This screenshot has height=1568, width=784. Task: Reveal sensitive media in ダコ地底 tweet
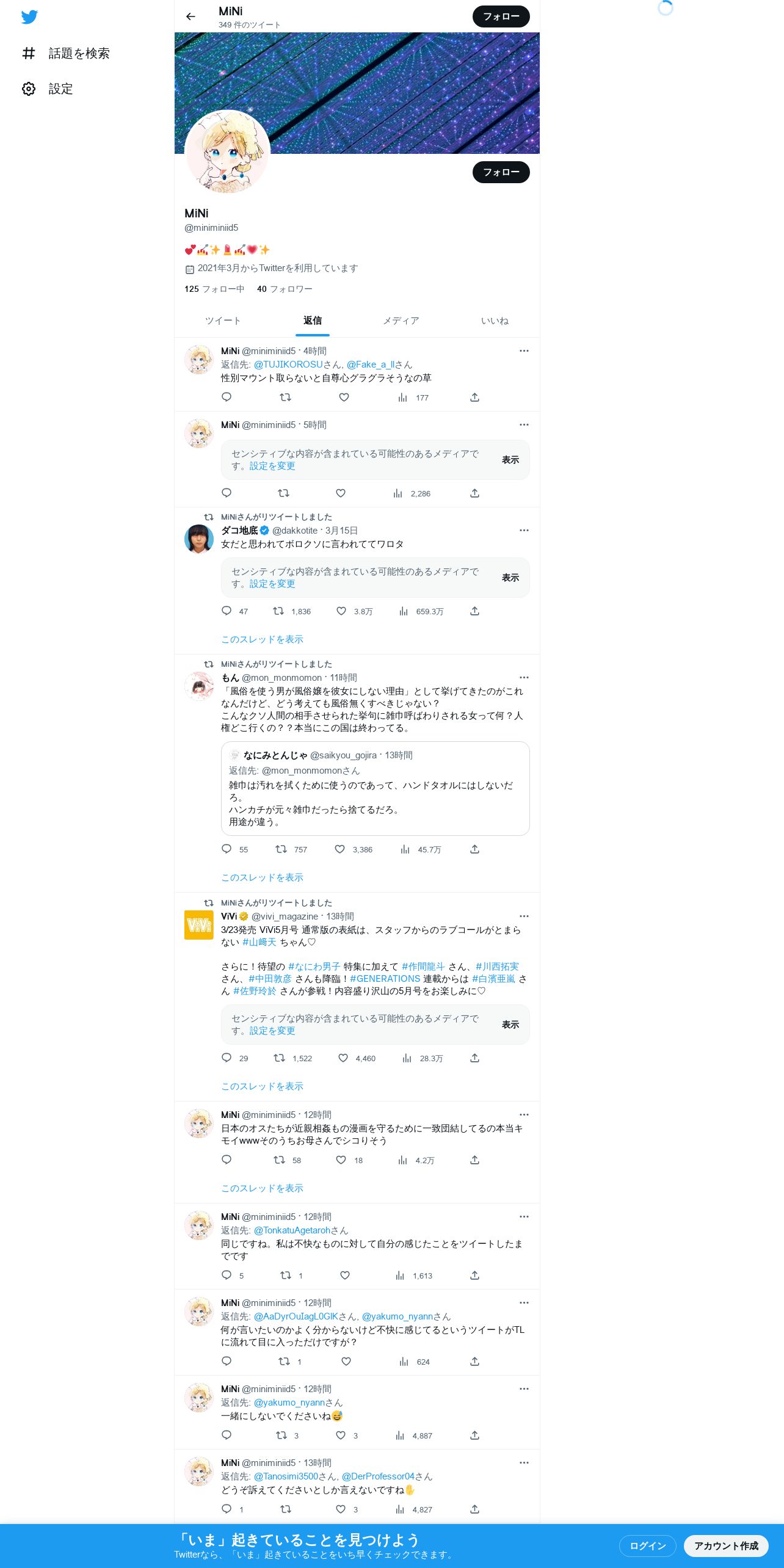[x=510, y=578]
